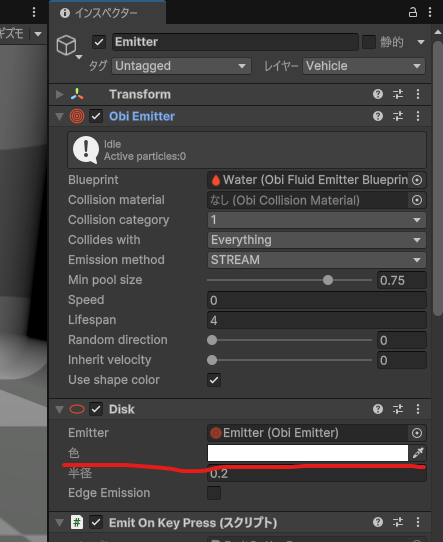Open Transform component help reference
This screenshot has height=542, width=443.
pos(378,94)
